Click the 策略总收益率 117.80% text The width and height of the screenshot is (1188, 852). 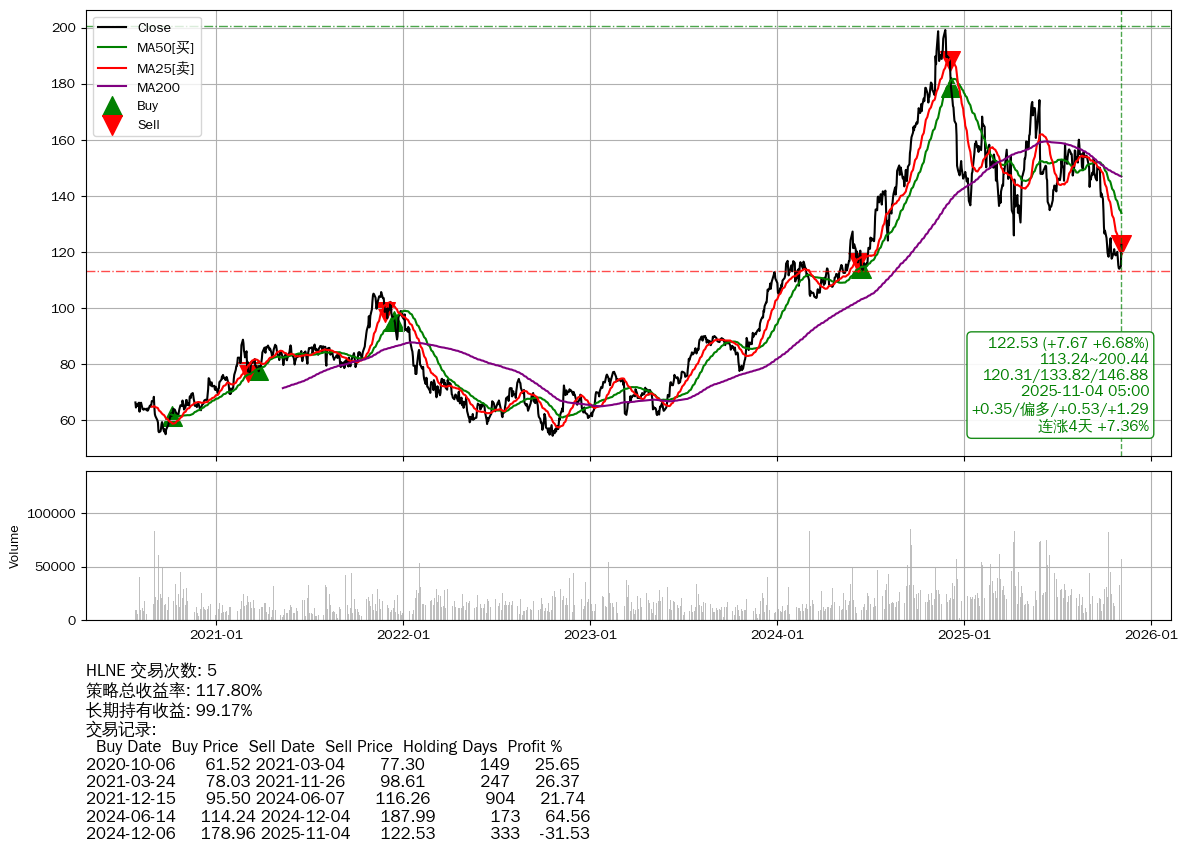174,691
